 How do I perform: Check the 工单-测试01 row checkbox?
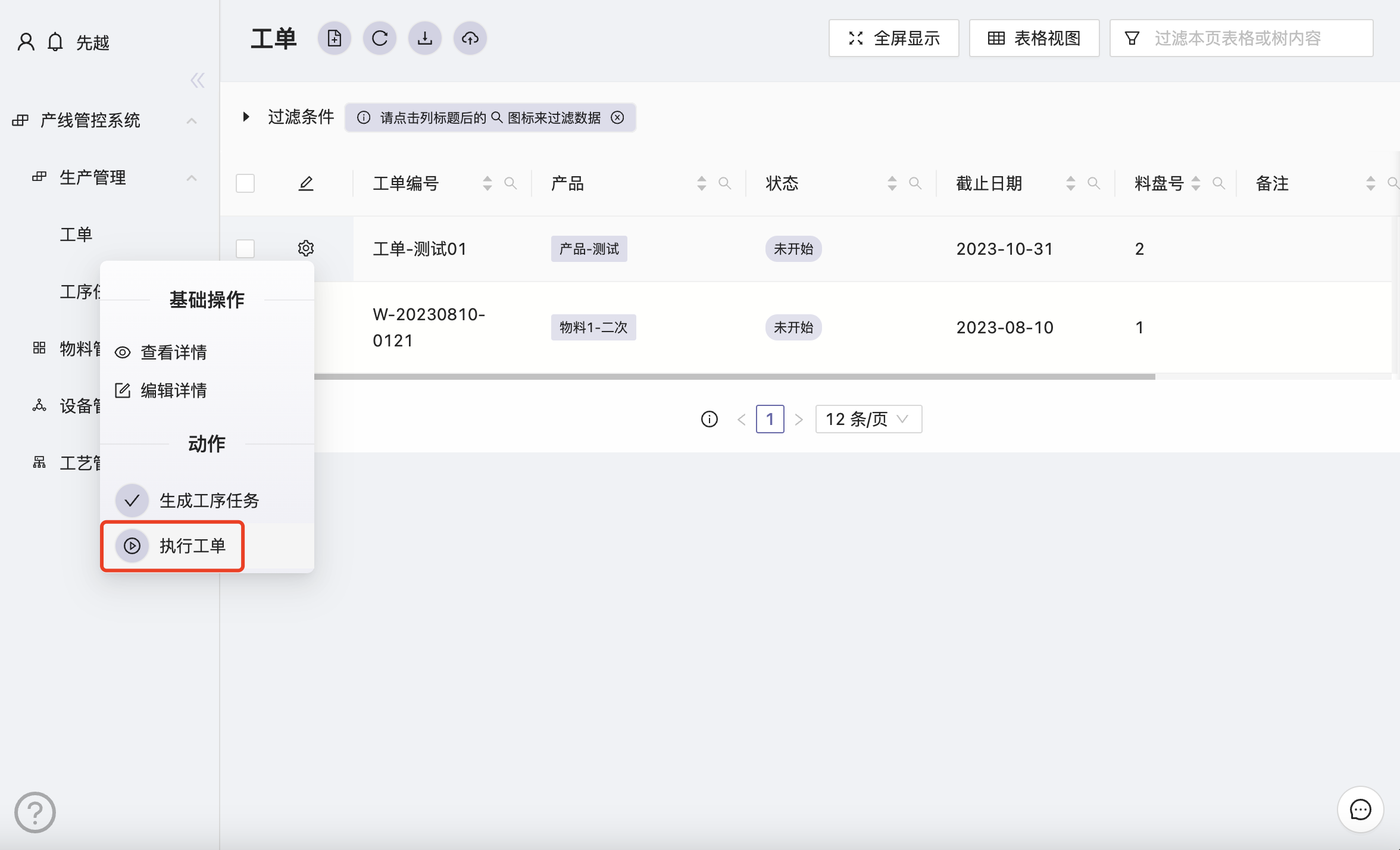pyautogui.click(x=245, y=248)
